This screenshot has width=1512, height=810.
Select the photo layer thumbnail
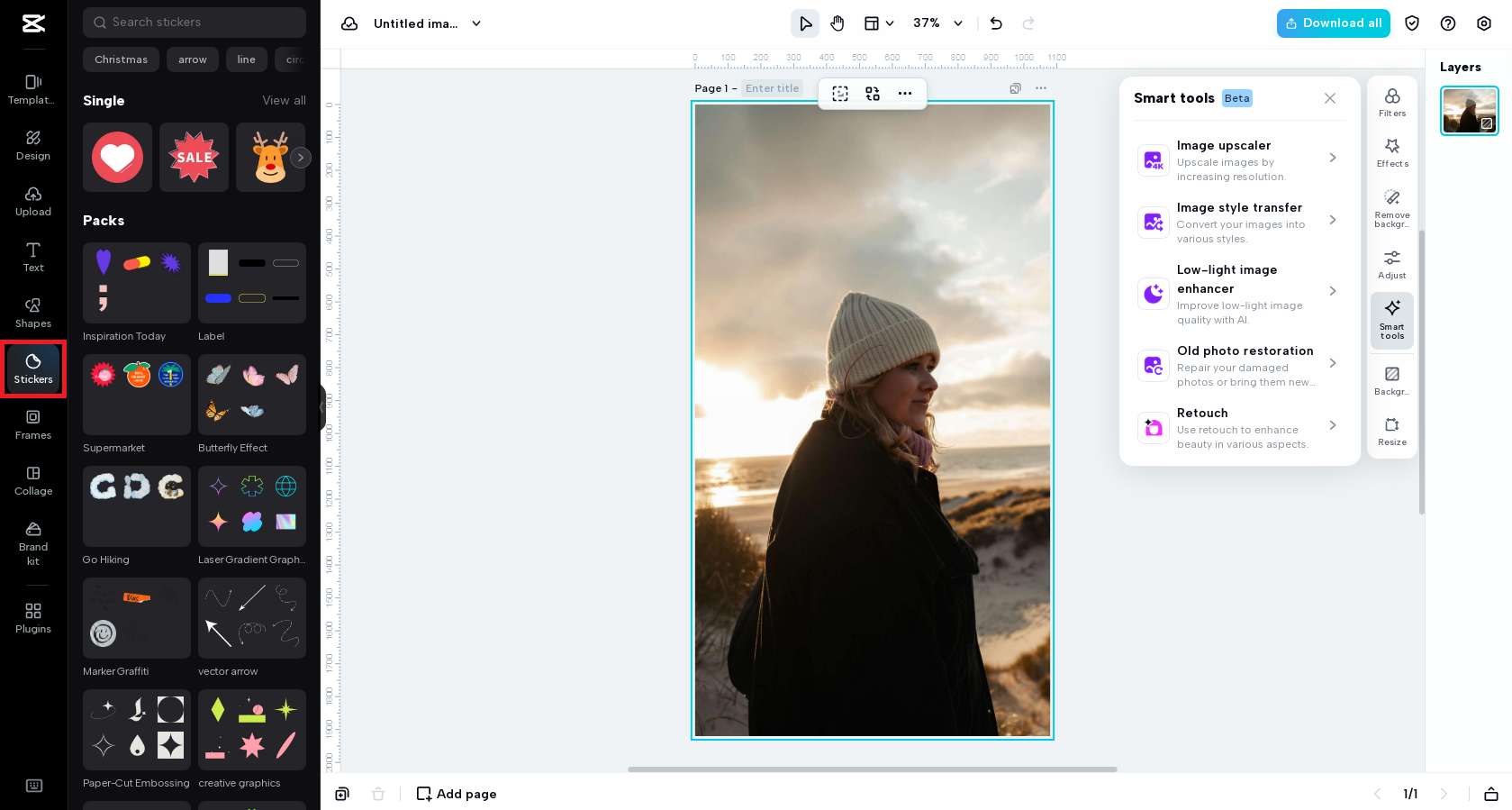pos(1469,111)
